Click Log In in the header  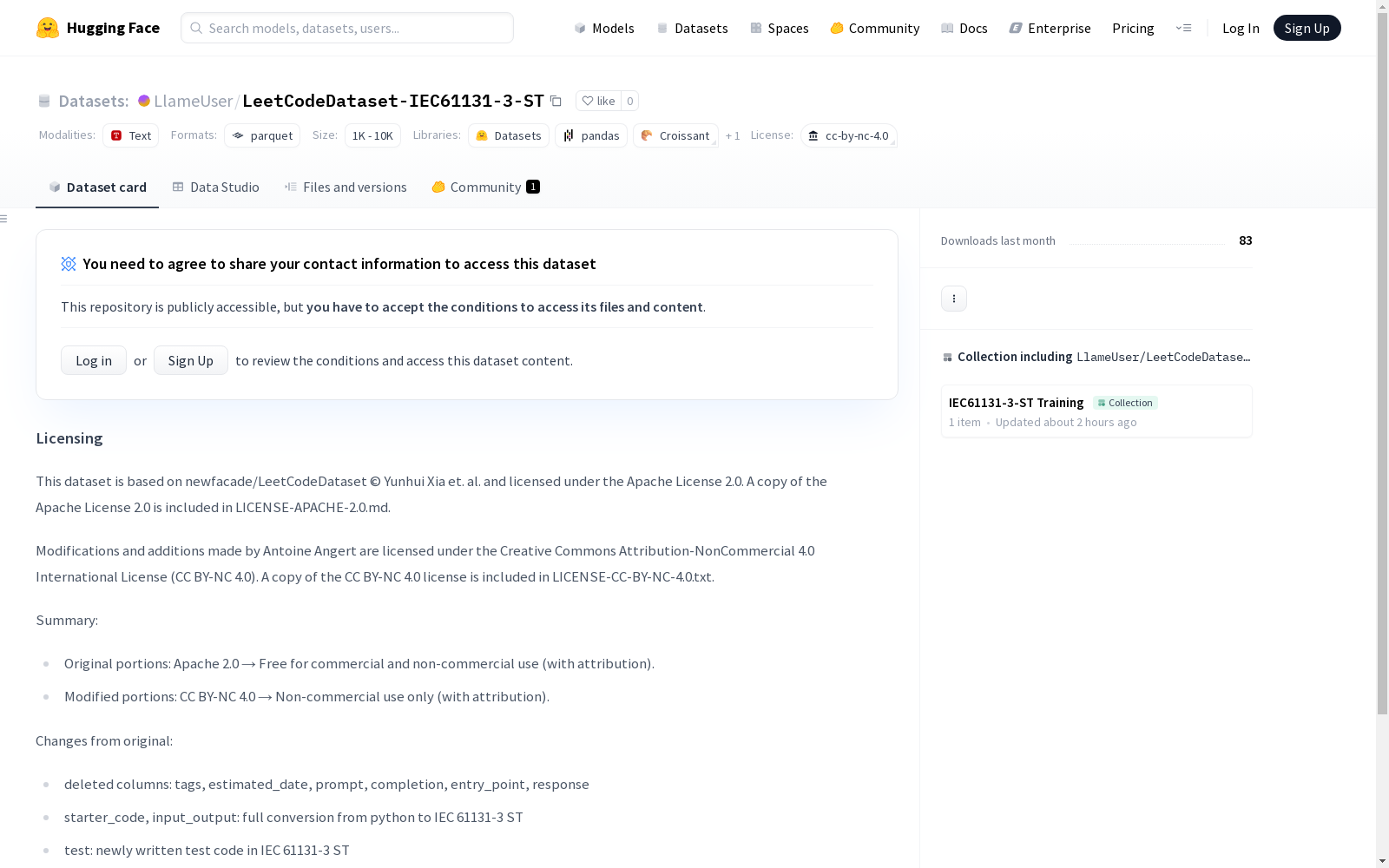click(x=1241, y=28)
